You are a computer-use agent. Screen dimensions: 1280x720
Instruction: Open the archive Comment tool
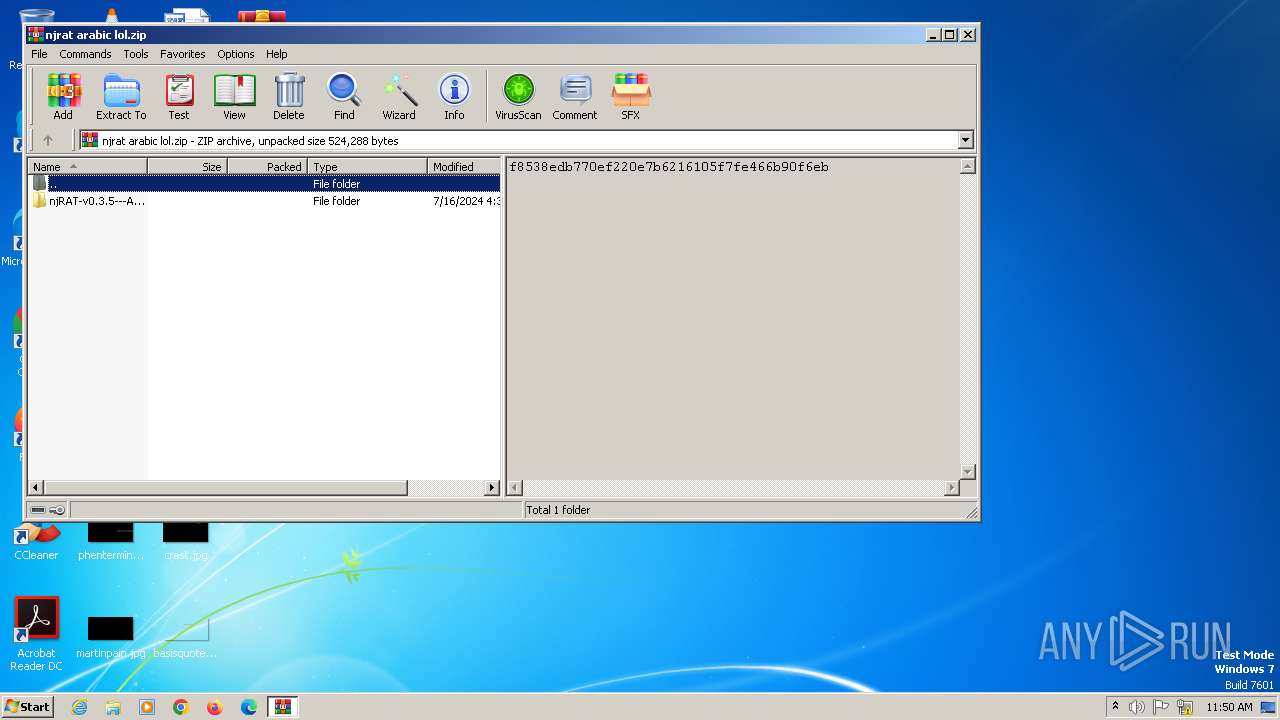tap(575, 97)
